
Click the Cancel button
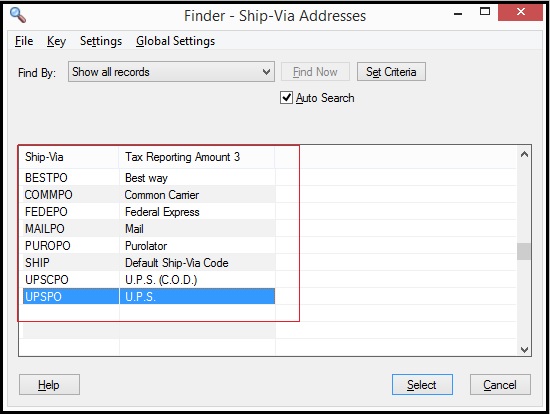pyautogui.click(x=500, y=385)
